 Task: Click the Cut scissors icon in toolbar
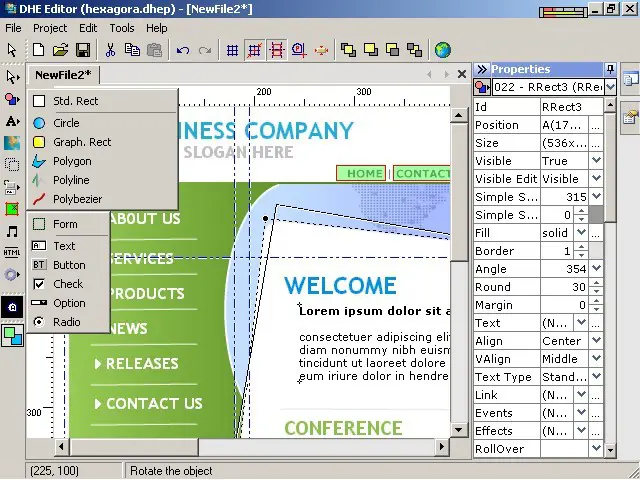(x=110, y=50)
